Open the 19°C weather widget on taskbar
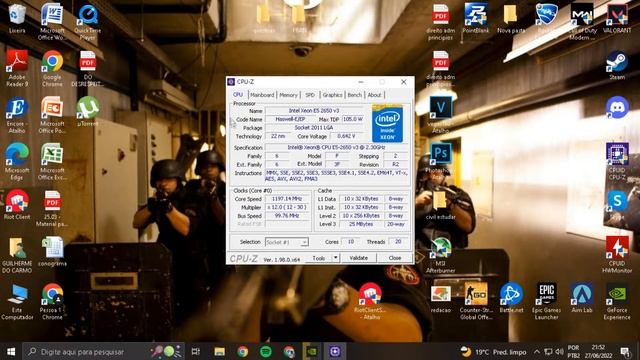 [493, 351]
